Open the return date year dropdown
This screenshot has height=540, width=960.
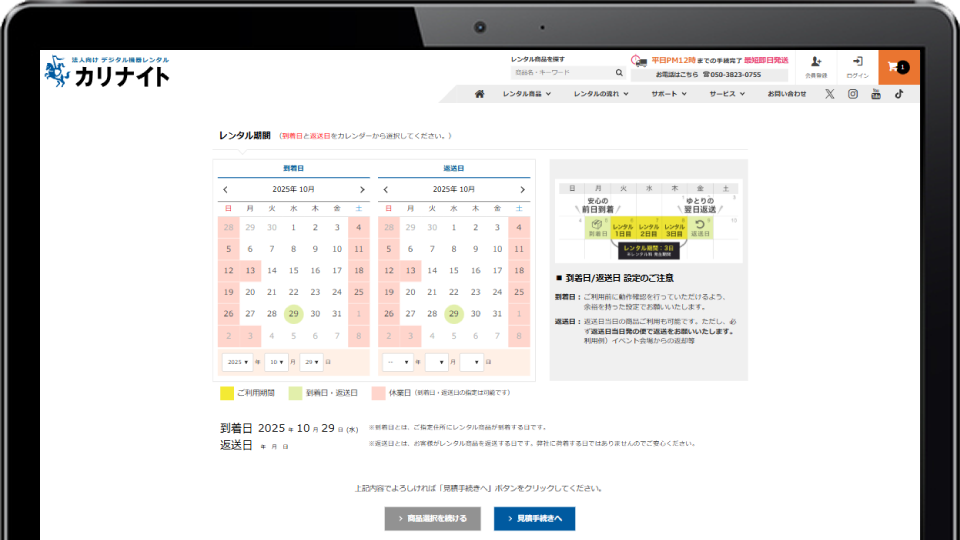(400, 362)
